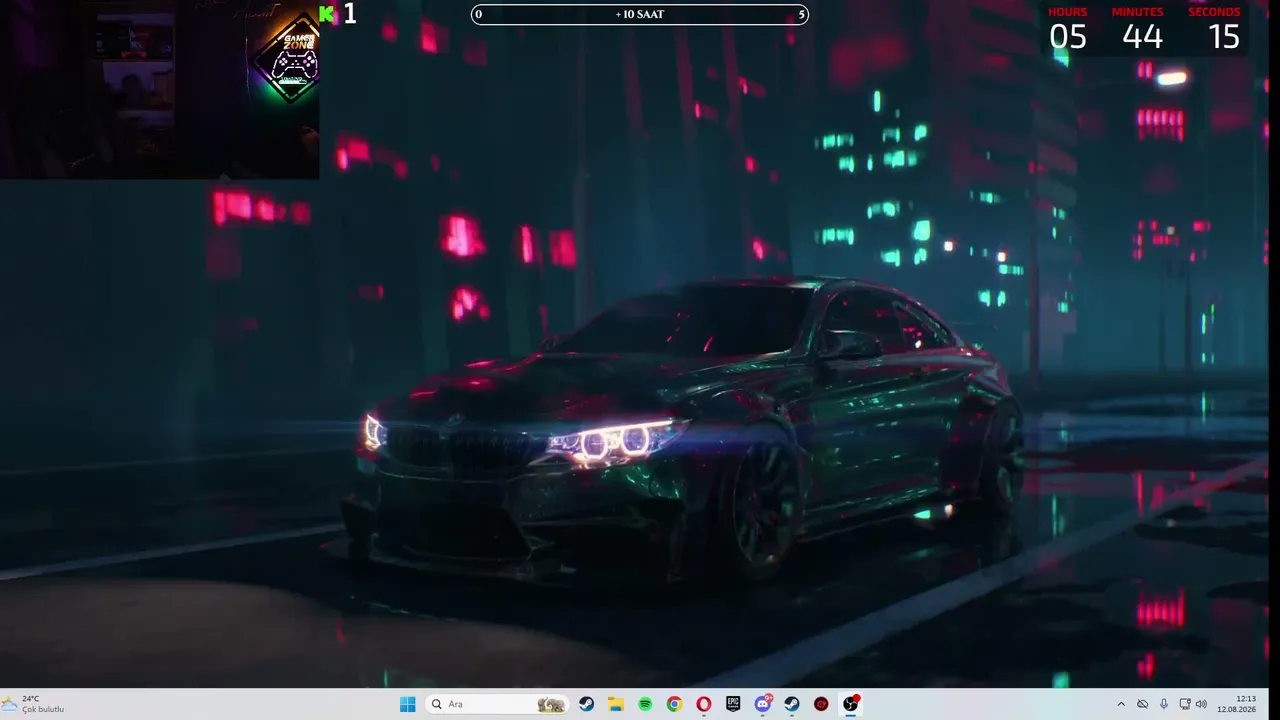Click the green Kick logo overlay
The width and height of the screenshot is (1280, 720).
click(326, 13)
